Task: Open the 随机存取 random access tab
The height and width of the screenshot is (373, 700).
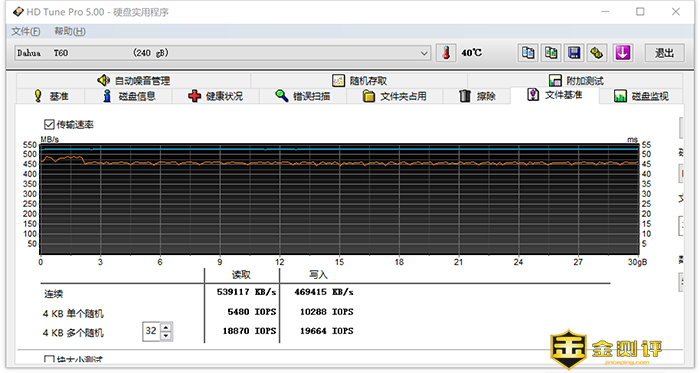Action: (359, 81)
